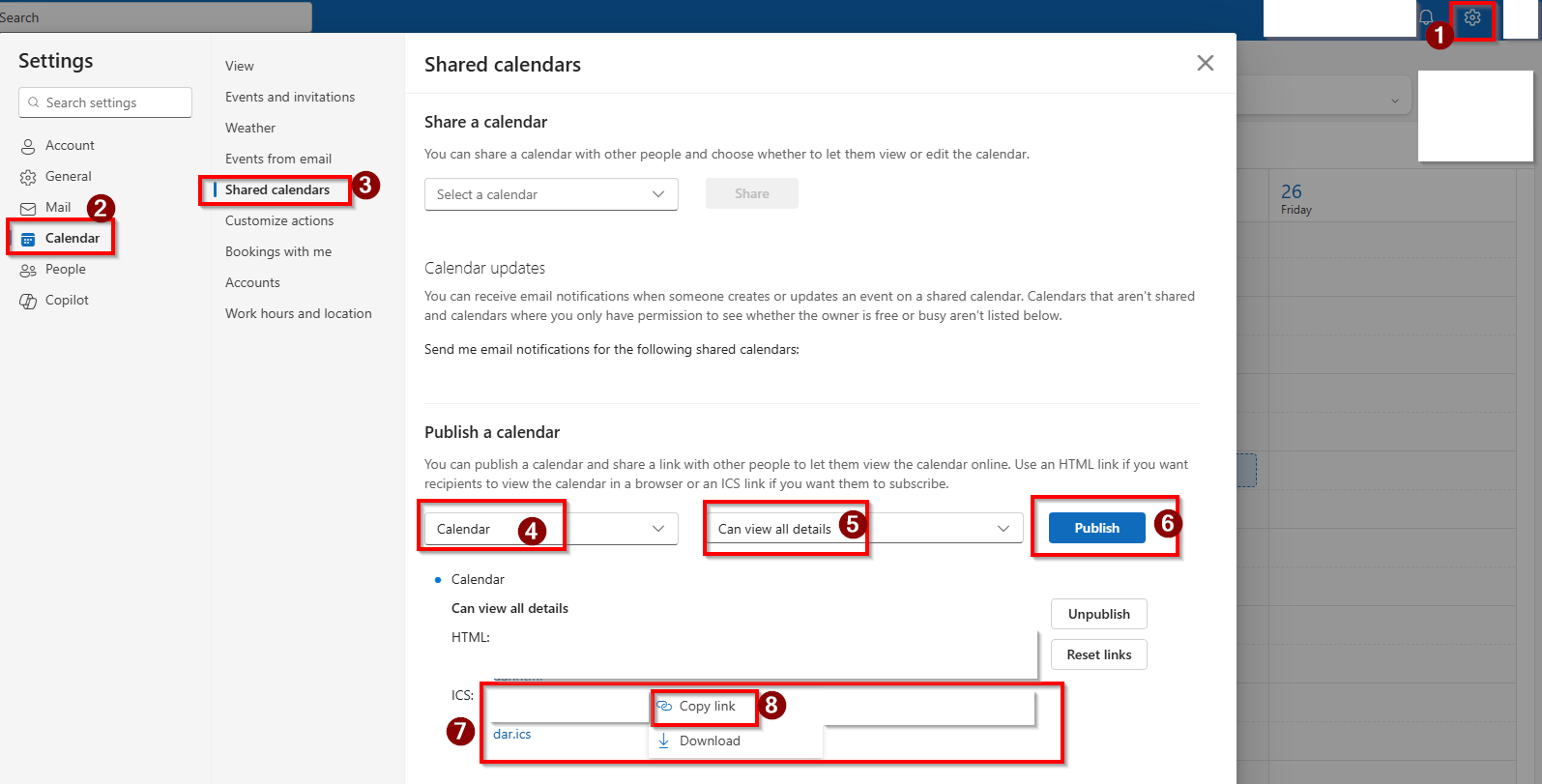Select Shared calendars in the submenu
1542x784 pixels.
pos(277,189)
